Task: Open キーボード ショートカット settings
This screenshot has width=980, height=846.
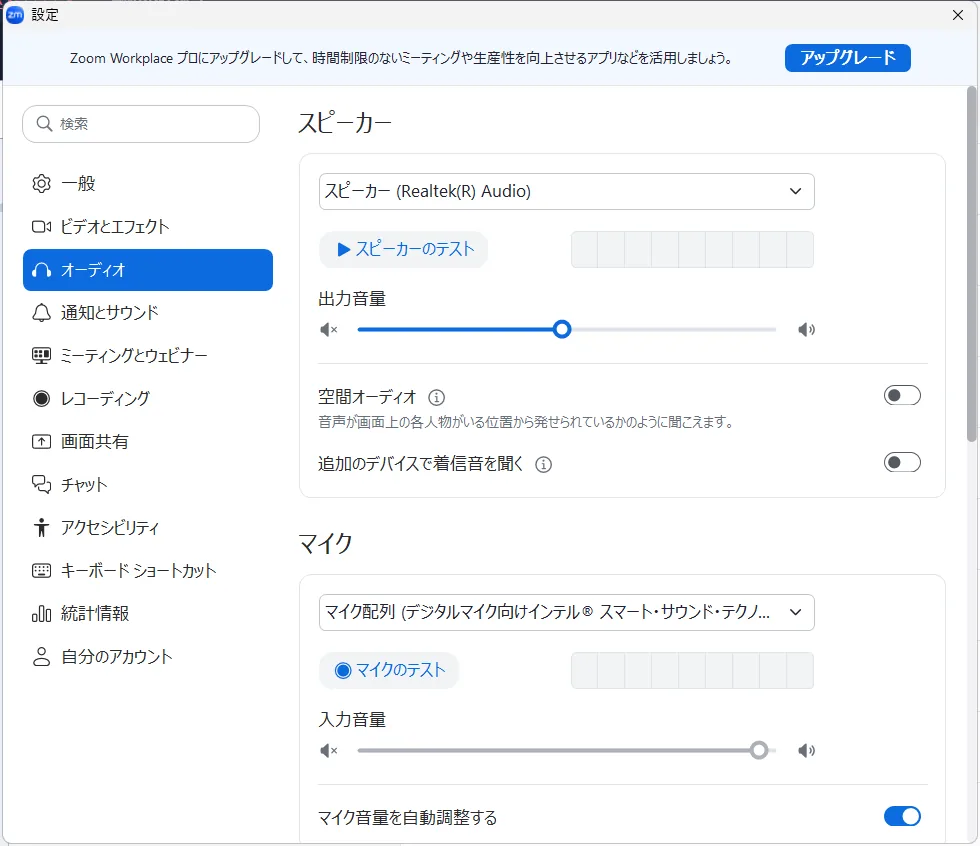Action: 148,570
